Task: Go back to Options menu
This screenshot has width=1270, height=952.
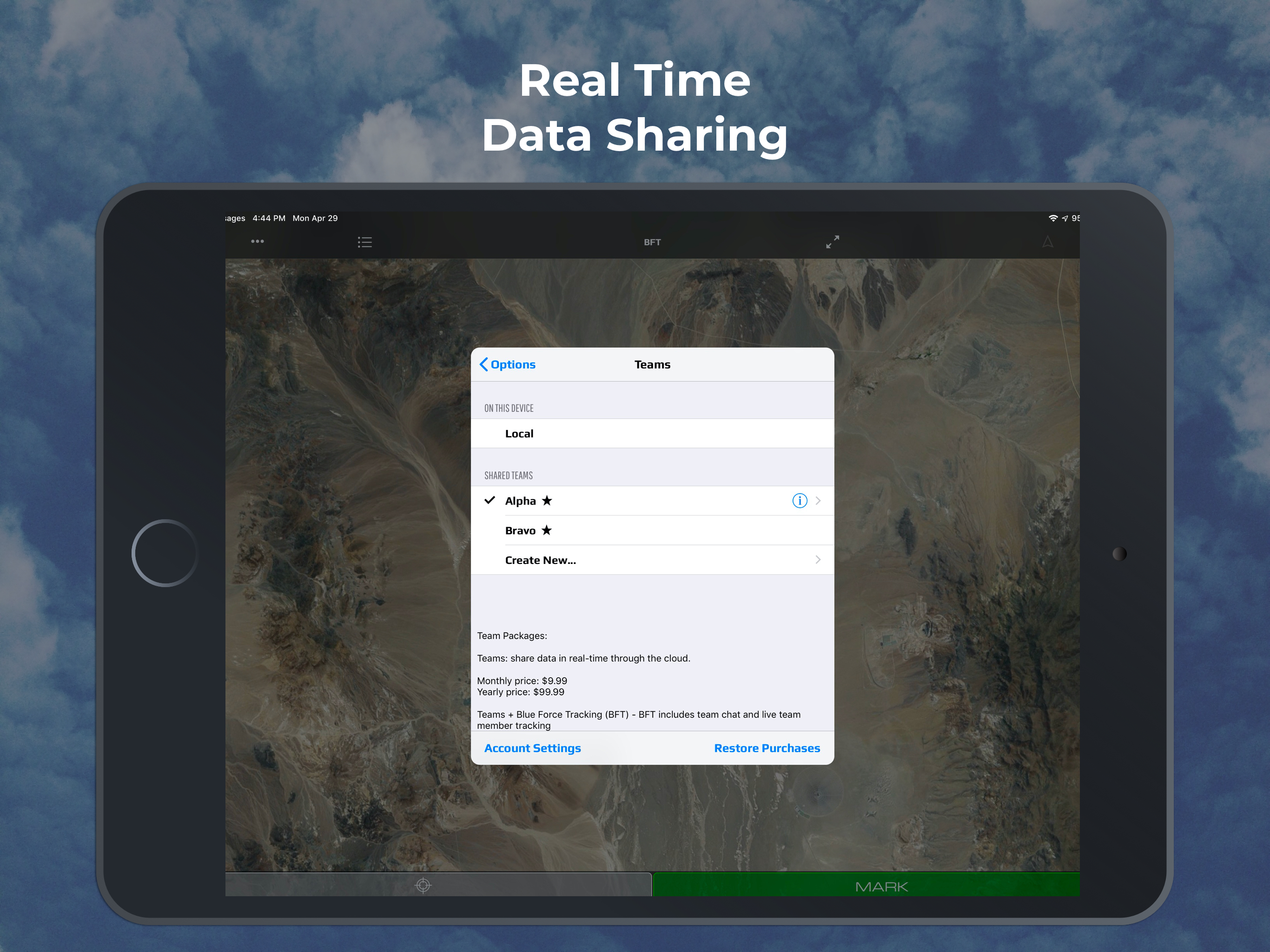Action: click(x=508, y=364)
